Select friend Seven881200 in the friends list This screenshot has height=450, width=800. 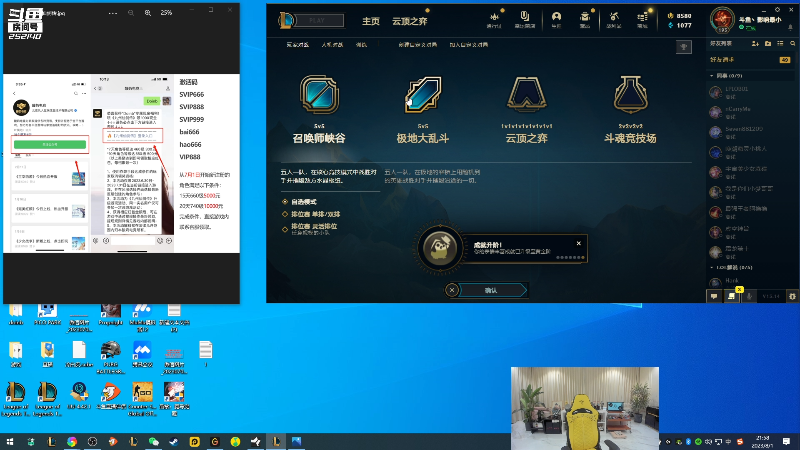pyautogui.click(x=750, y=132)
